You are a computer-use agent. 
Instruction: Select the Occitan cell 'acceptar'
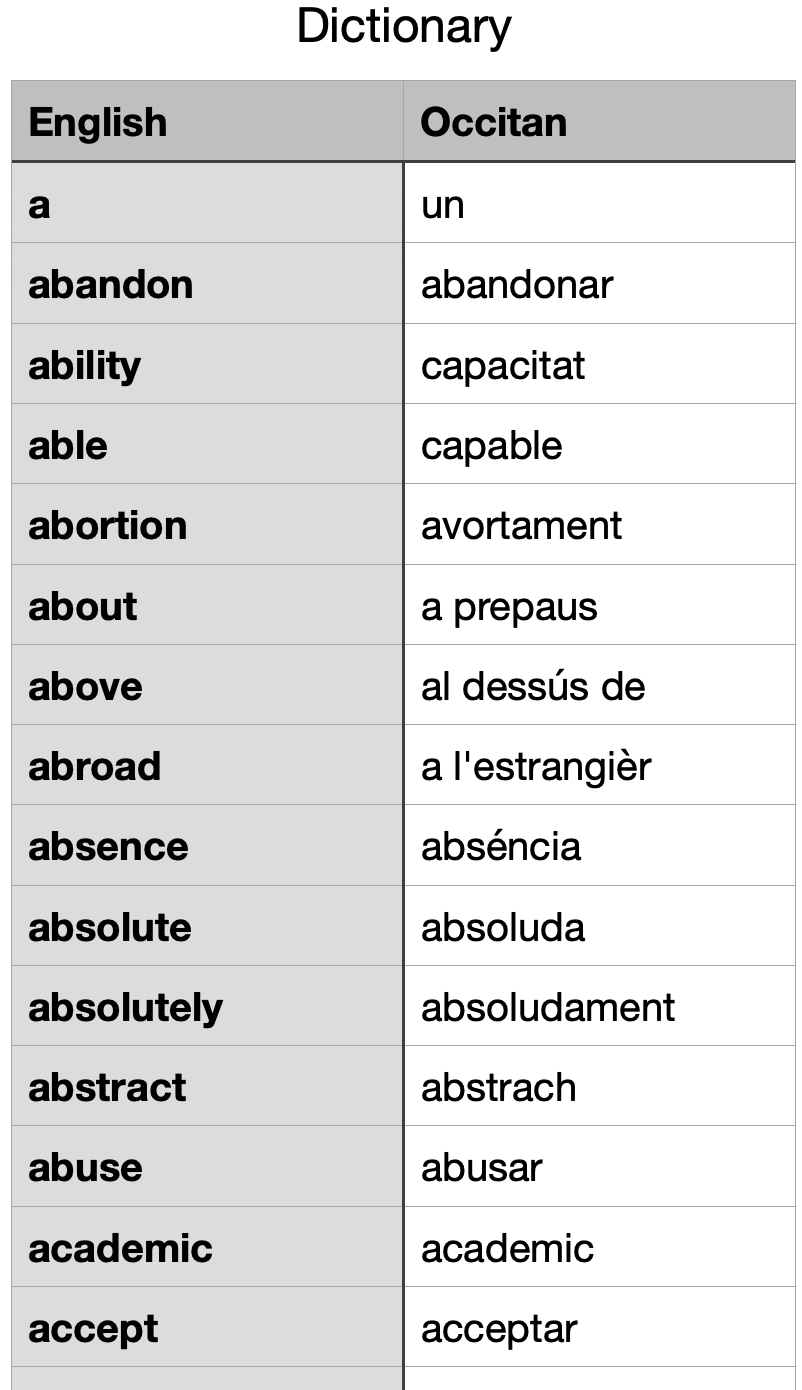499,1328
